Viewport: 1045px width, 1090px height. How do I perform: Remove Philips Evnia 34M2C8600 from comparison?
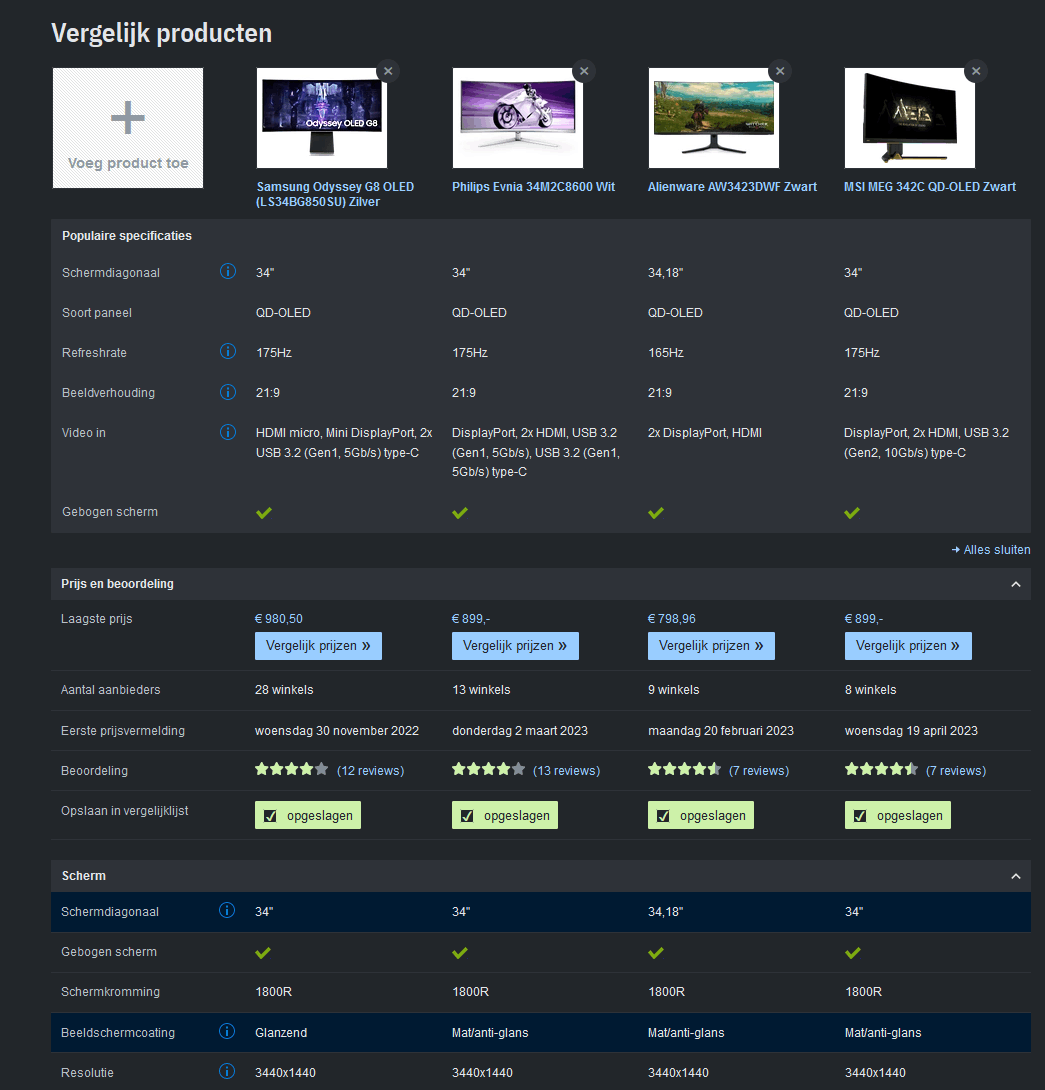584,71
